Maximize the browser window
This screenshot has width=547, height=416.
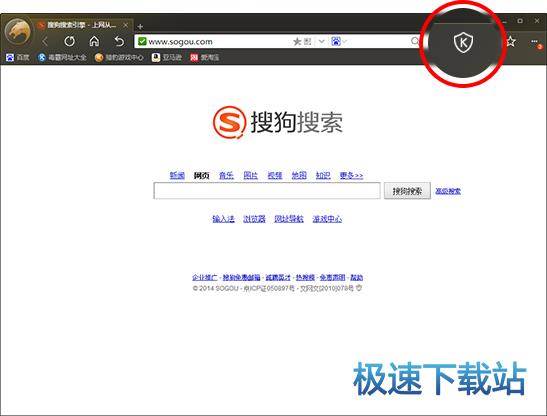(x=520, y=21)
